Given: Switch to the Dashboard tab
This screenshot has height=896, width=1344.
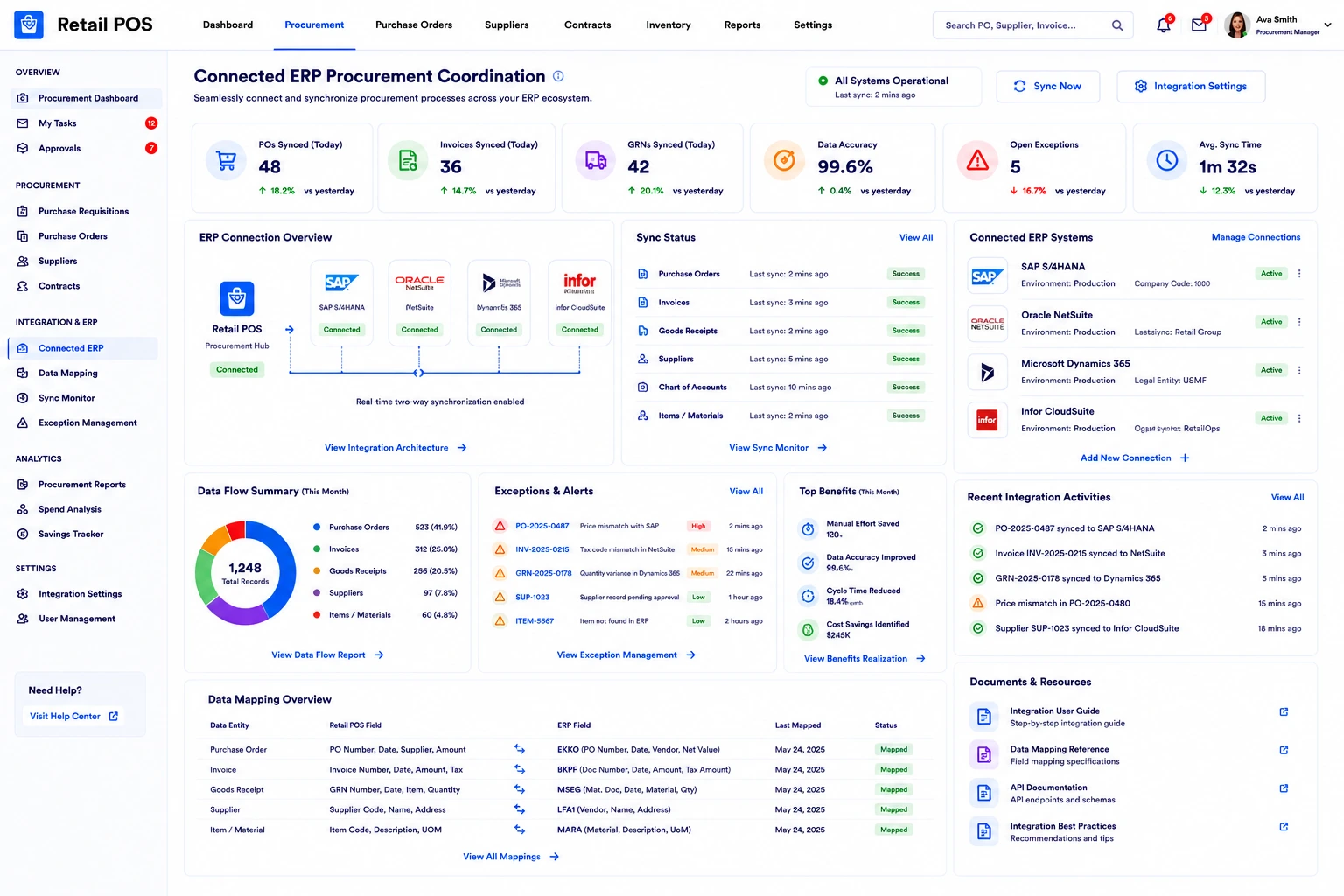Looking at the screenshot, I should [227, 24].
